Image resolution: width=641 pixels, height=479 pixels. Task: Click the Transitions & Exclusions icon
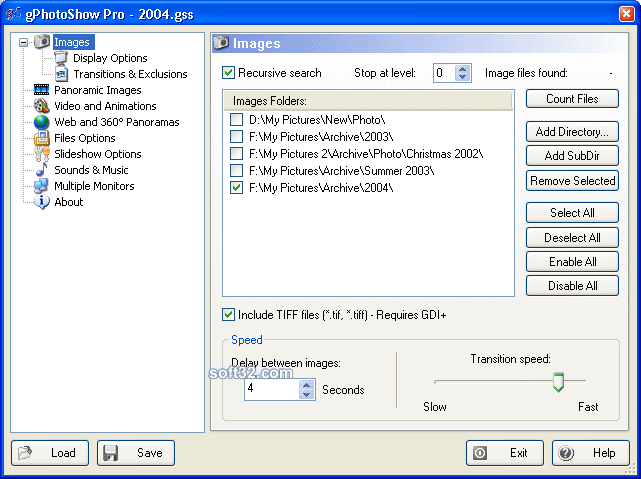[x=61, y=74]
